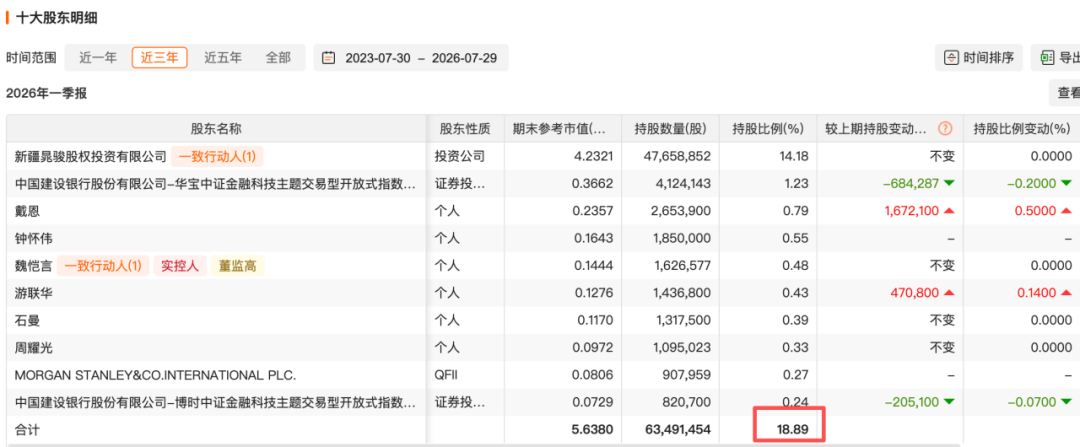The width and height of the screenshot is (1080, 447).
Task: Click the 博时中证金融科技主题 fund shareholder row
Action: point(216,401)
